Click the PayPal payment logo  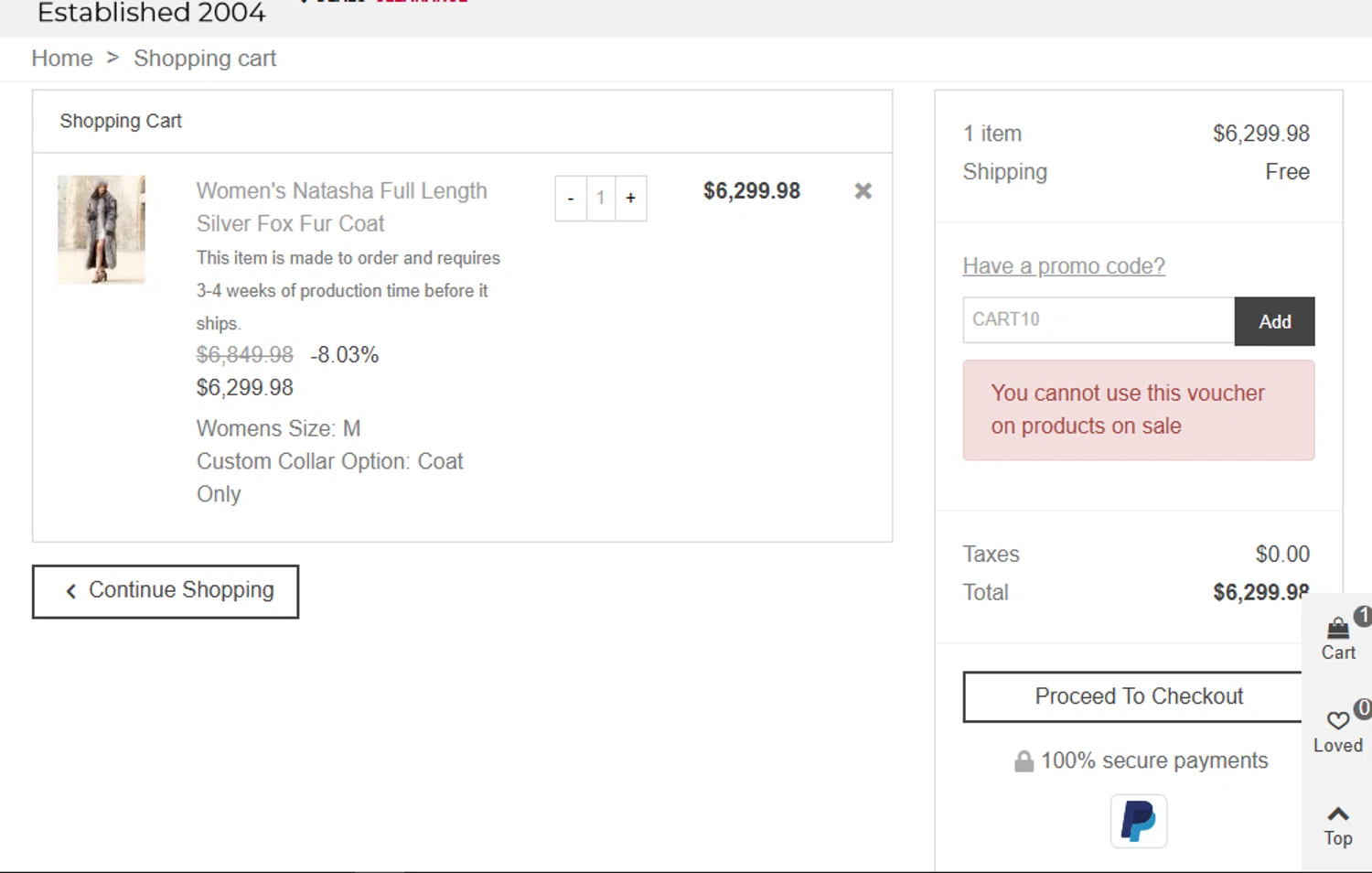click(1139, 821)
